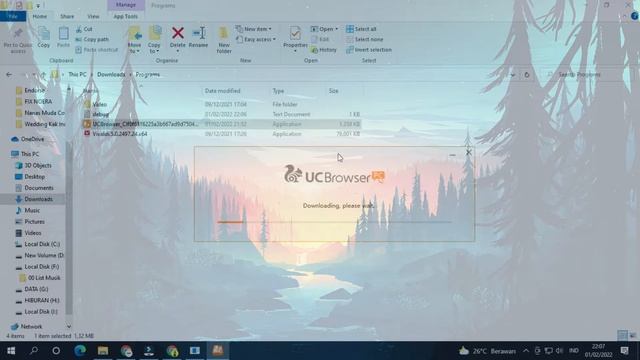
Task: Open File Explorer from taskbar
Action: coord(103,351)
